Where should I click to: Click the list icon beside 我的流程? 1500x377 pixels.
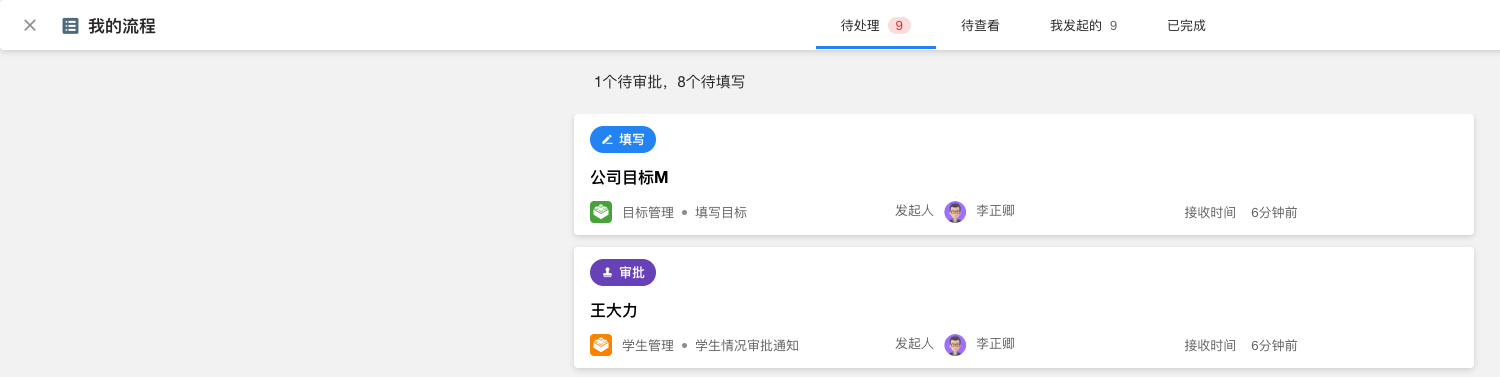(x=71, y=26)
